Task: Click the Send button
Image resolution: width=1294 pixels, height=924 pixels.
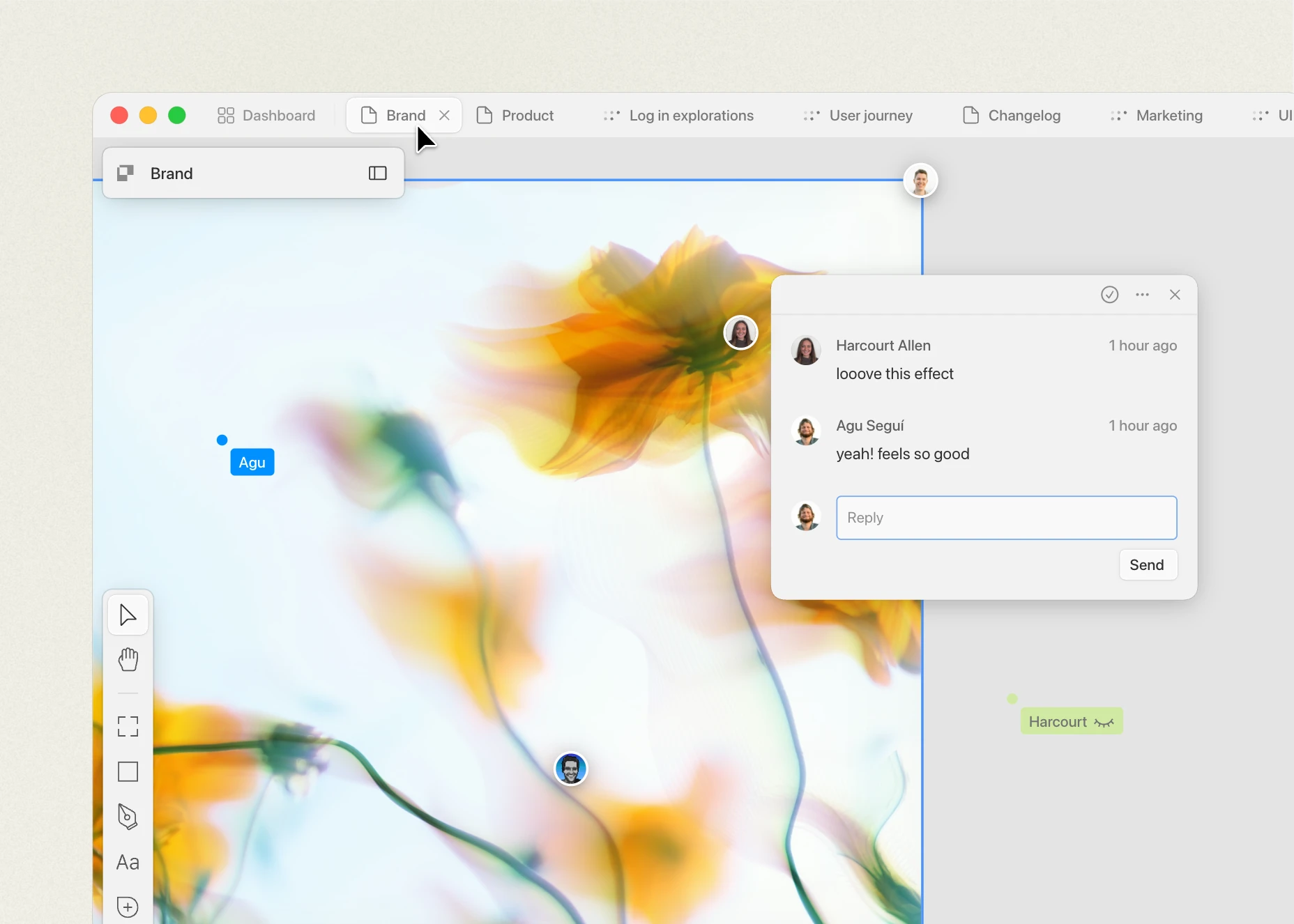Action: coord(1148,565)
